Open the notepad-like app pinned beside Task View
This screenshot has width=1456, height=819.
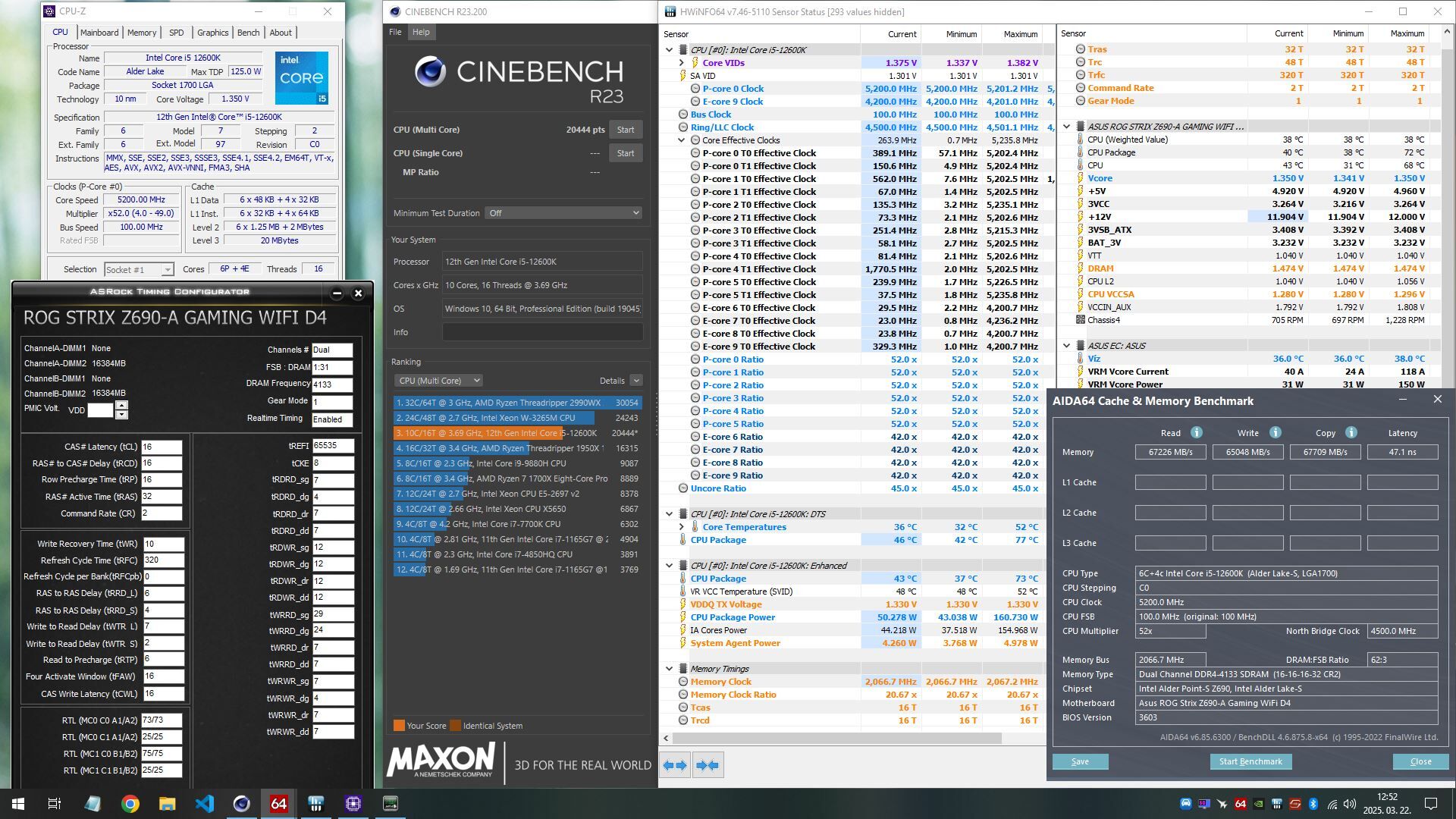(93, 803)
